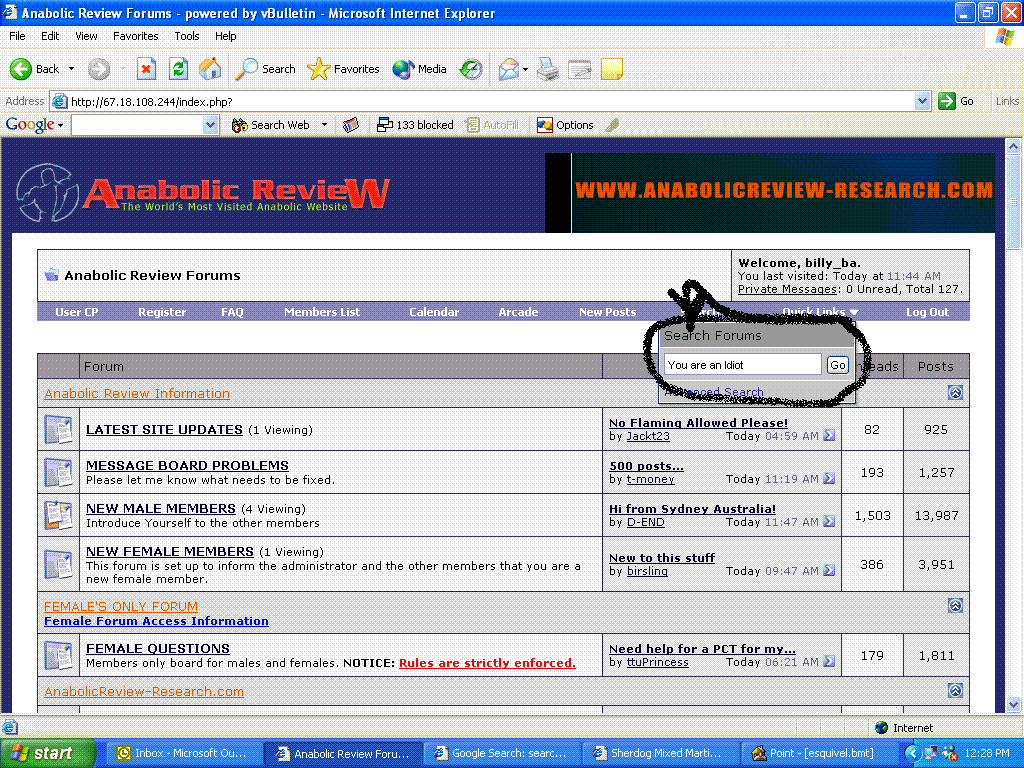View New Posts
The image size is (1024, 768).
(607, 312)
